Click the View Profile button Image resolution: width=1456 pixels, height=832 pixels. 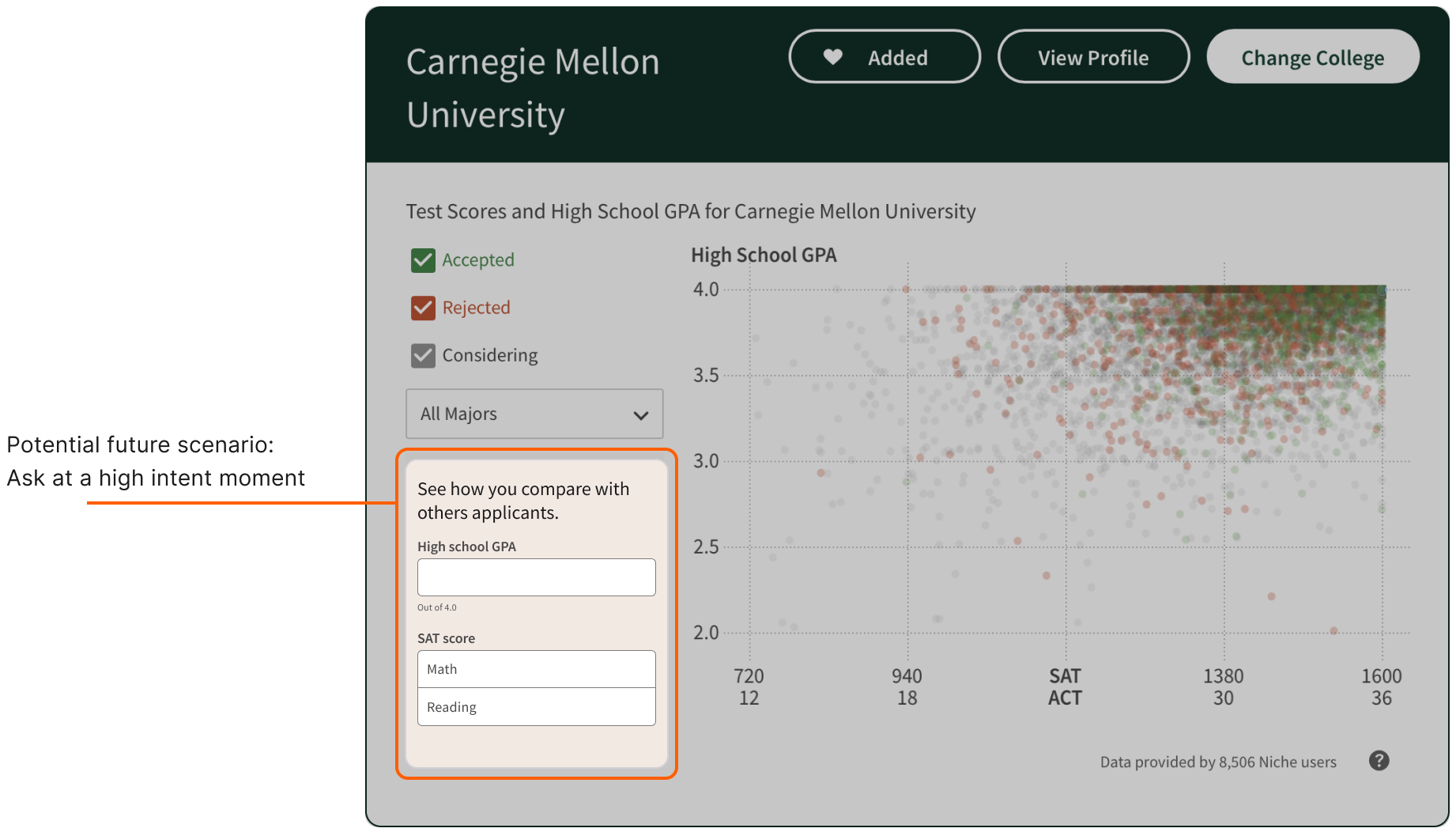(1093, 57)
